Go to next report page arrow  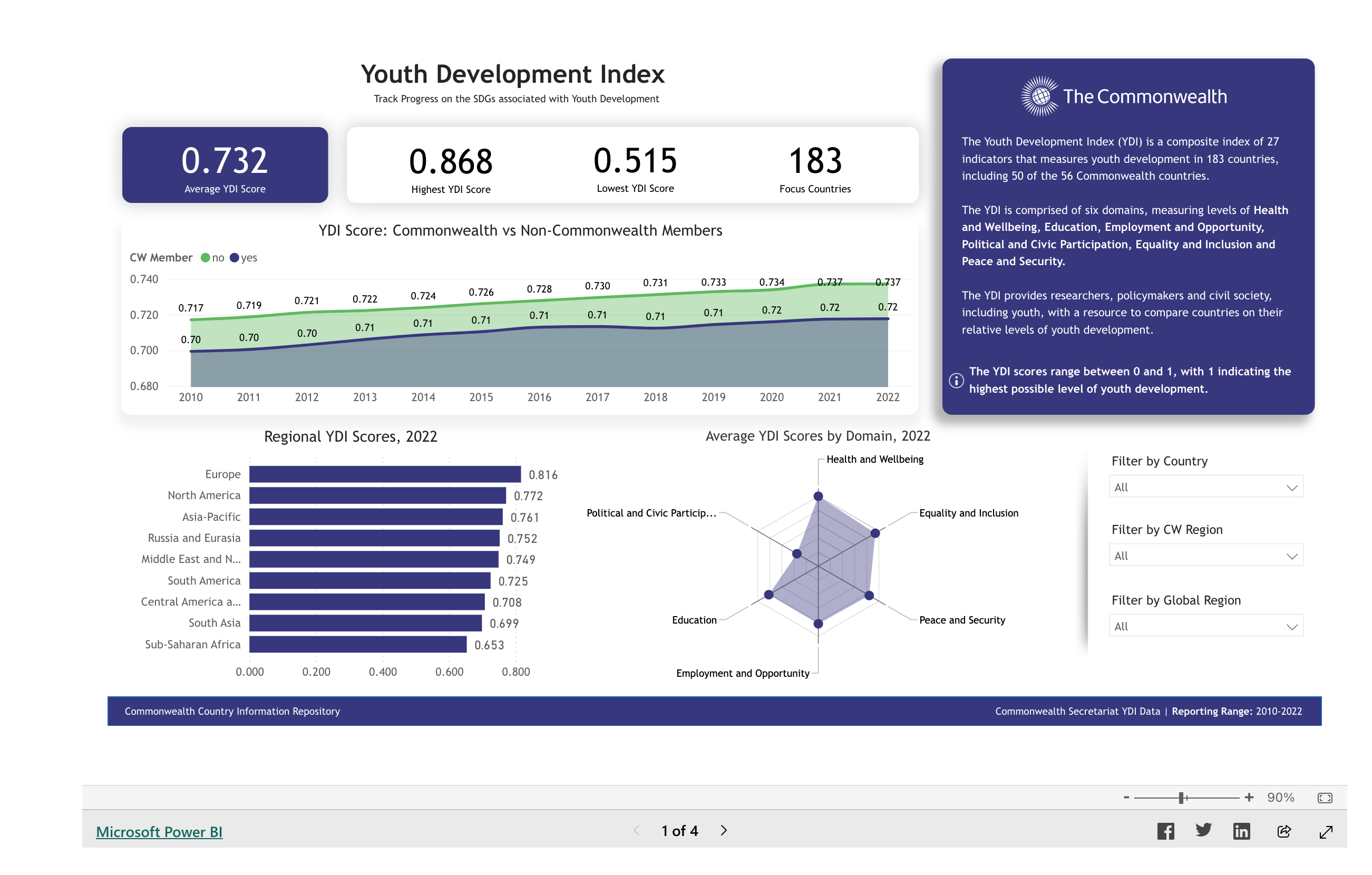coord(724,831)
